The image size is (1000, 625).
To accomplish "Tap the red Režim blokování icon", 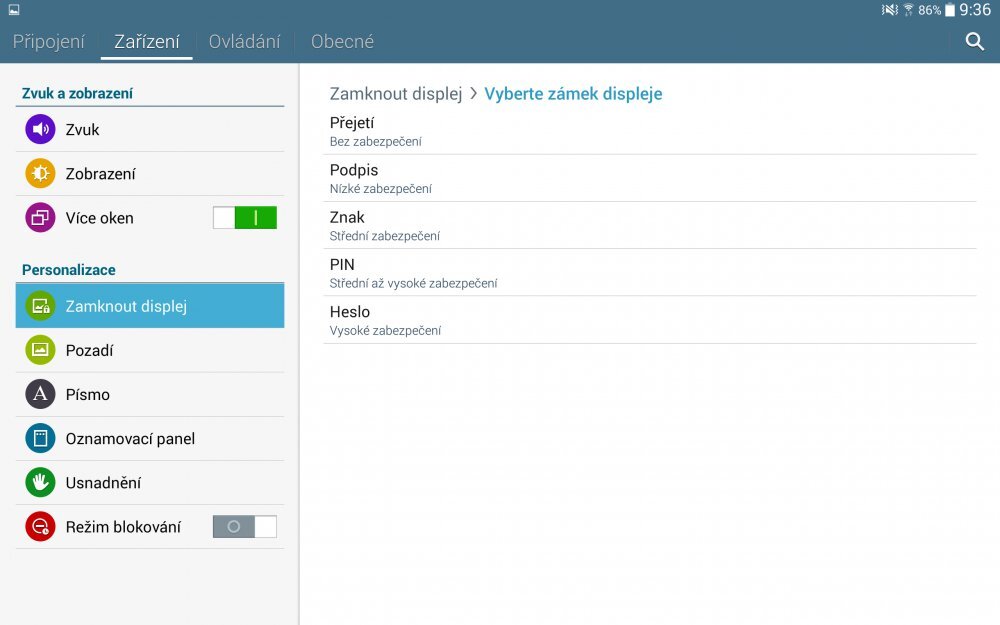I will (x=40, y=526).
